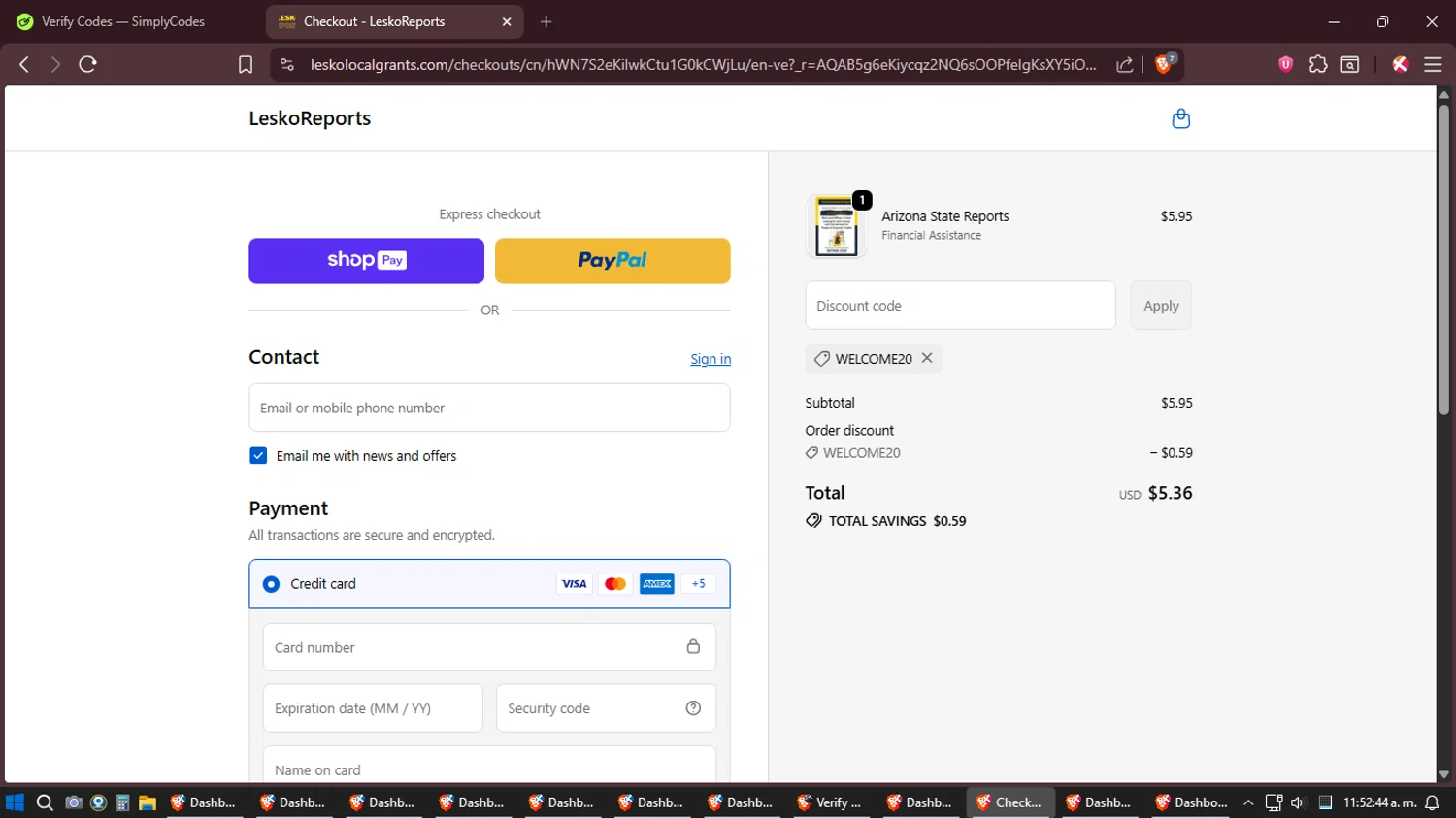Select Credit card payment option
This screenshot has width=1456, height=818.
tap(271, 584)
